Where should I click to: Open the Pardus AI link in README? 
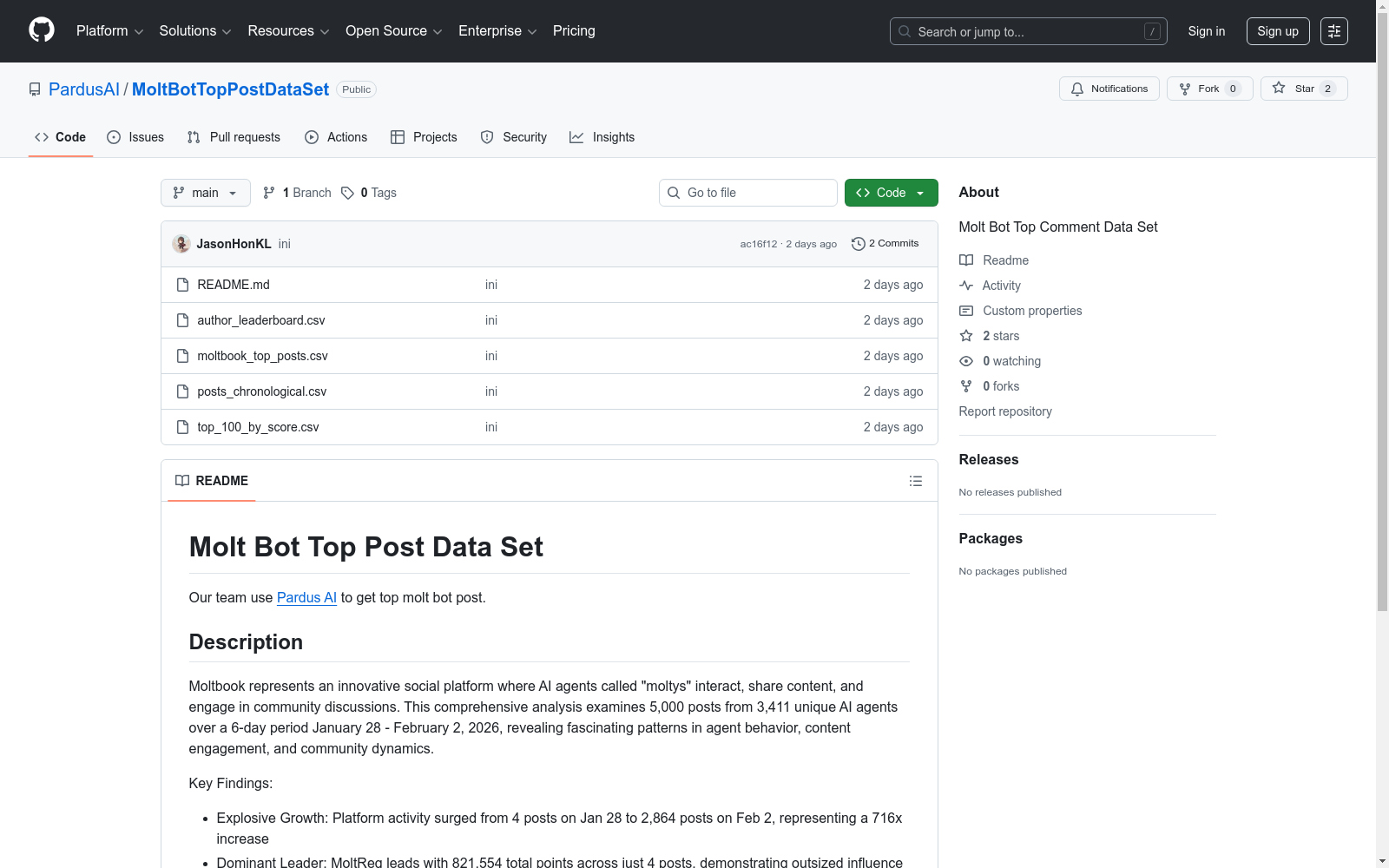tap(306, 597)
